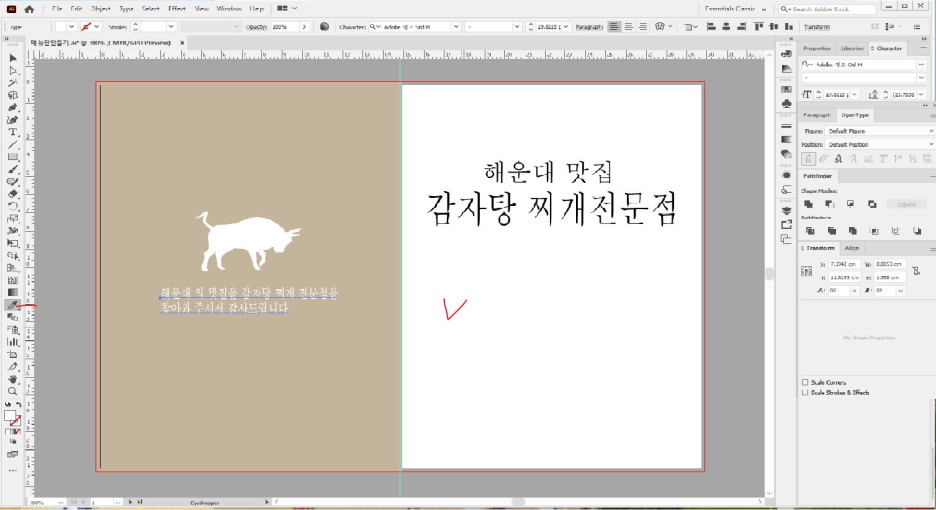
Task: Open the Effect menu
Action: [x=177, y=9]
